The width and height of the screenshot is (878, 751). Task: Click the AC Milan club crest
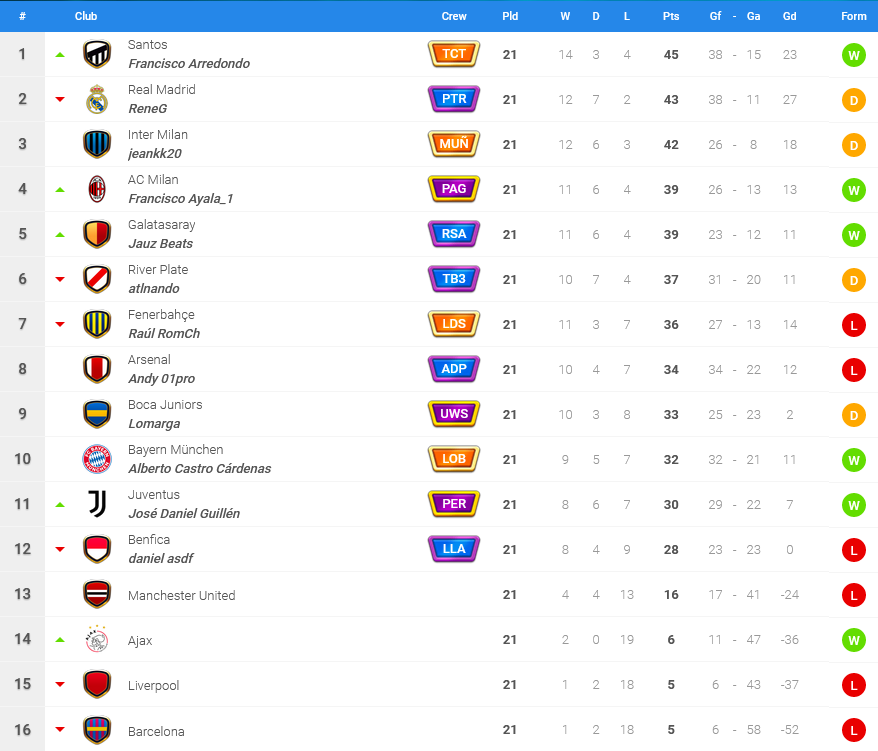click(97, 189)
